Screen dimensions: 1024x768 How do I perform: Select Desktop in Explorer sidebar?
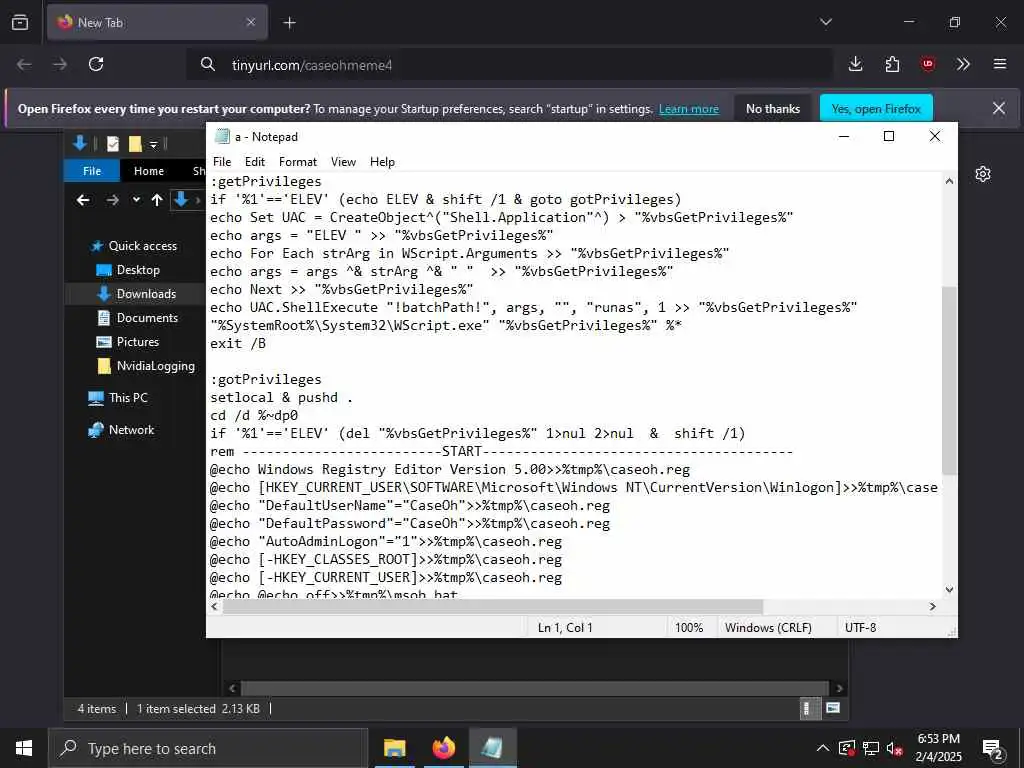[x=128, y=270]
